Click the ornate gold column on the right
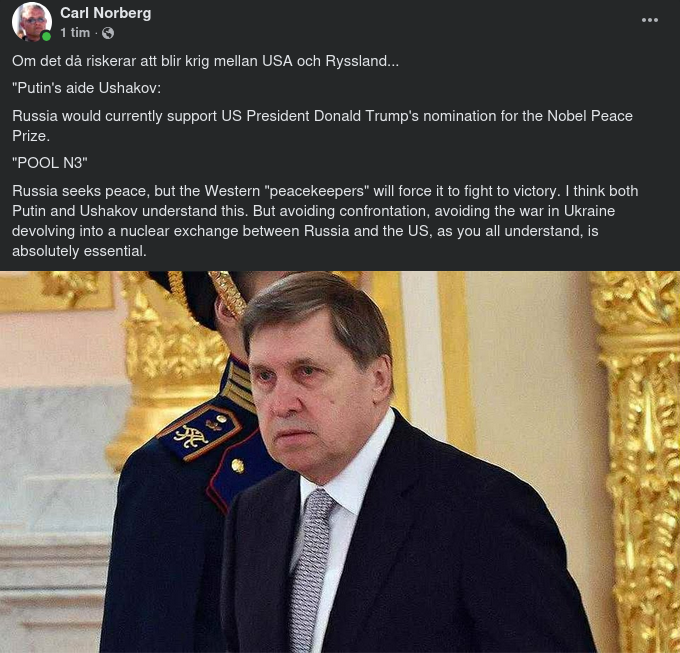Image resolution: width=680 pixels, height=653 pixels. coord(640,450)
